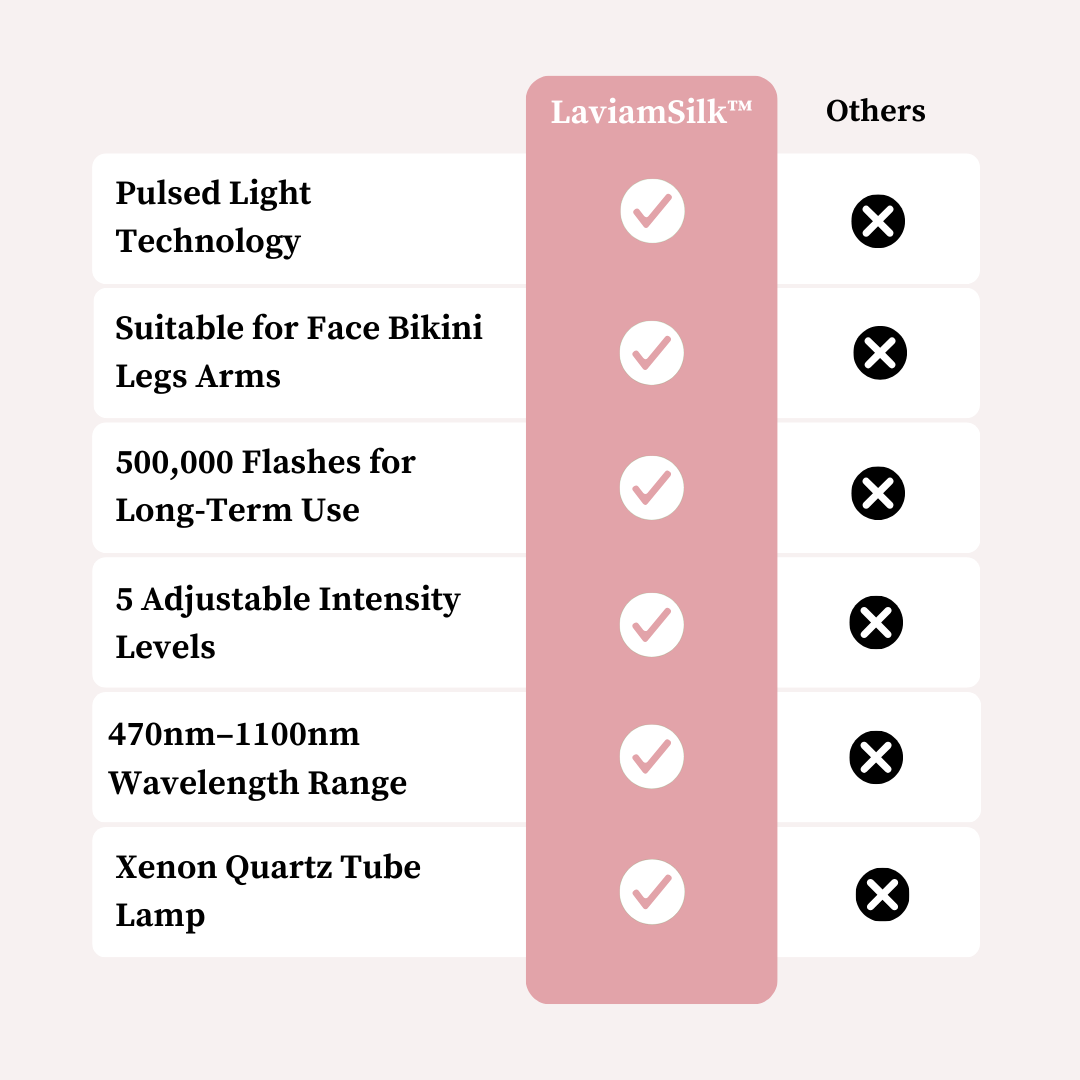Click the checkmark beside 500,000 Flashes

652,487
